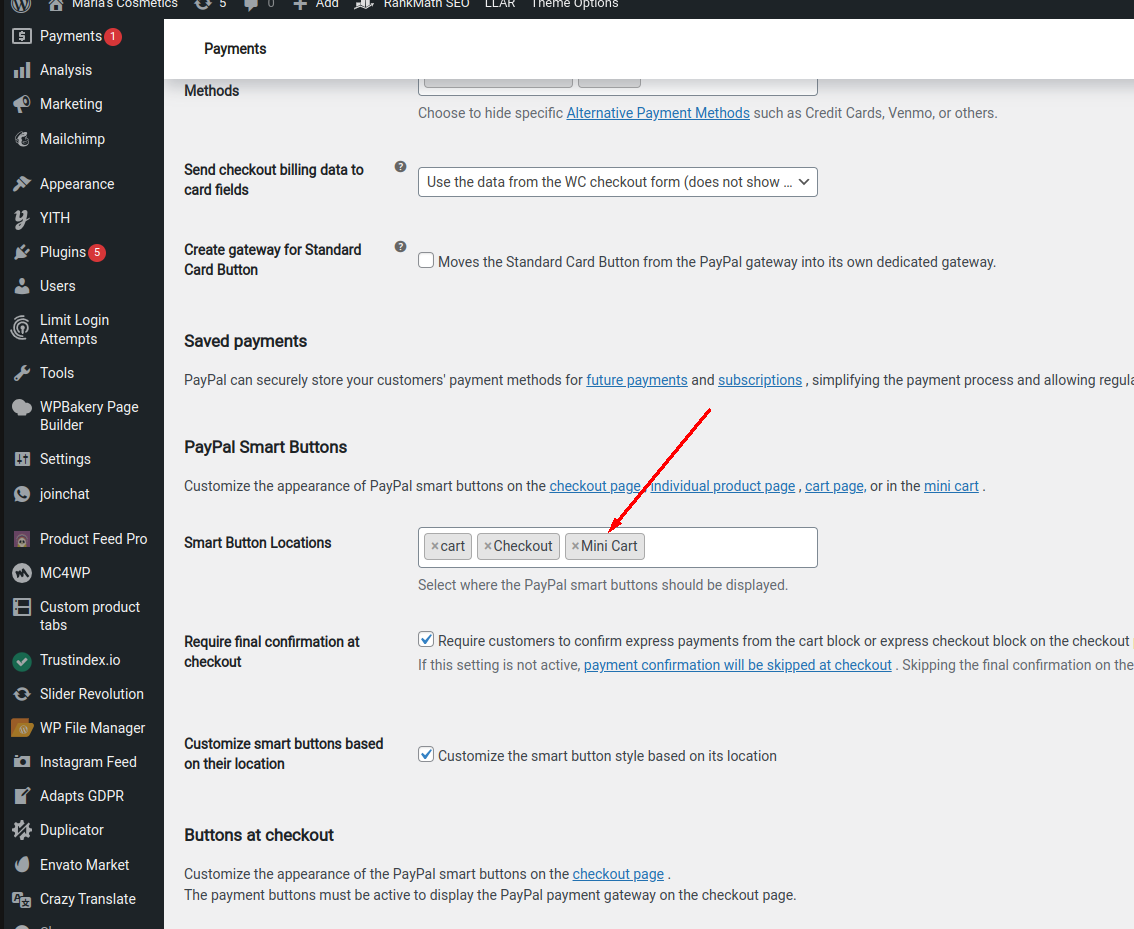Click the RankMath SEO admin bar item
This screenshot has width=1134, height=929.
pos(413,4)
